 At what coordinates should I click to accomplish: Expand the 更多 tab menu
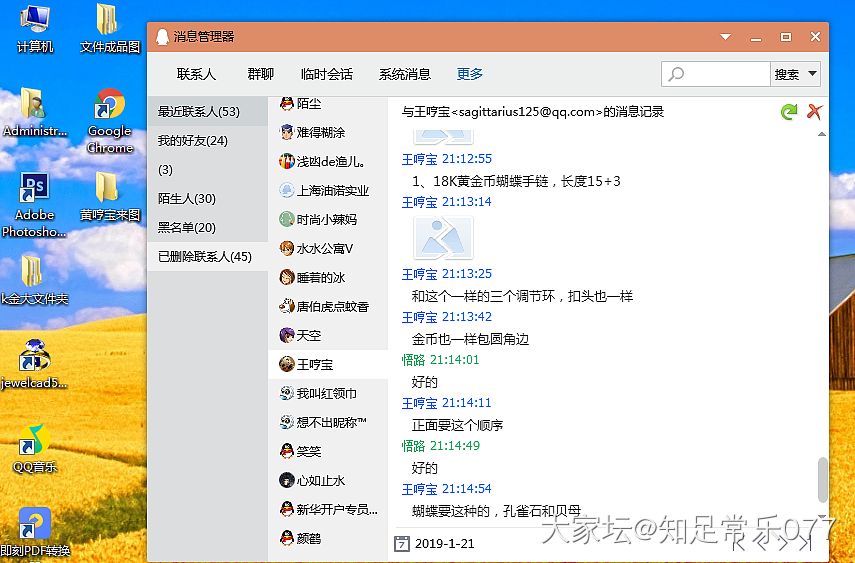[x=470, y=74]
